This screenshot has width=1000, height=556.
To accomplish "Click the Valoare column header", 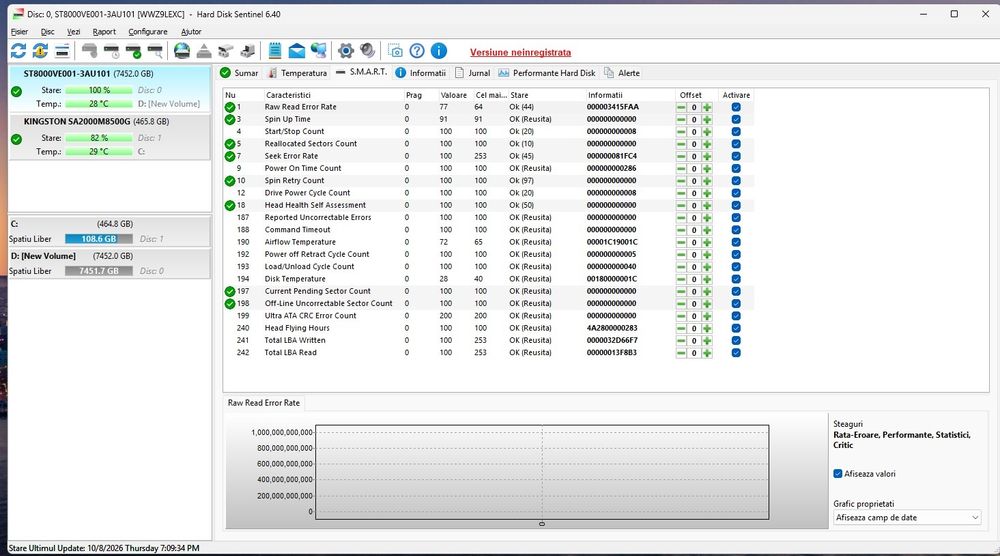I will click(x=454, y=95).
